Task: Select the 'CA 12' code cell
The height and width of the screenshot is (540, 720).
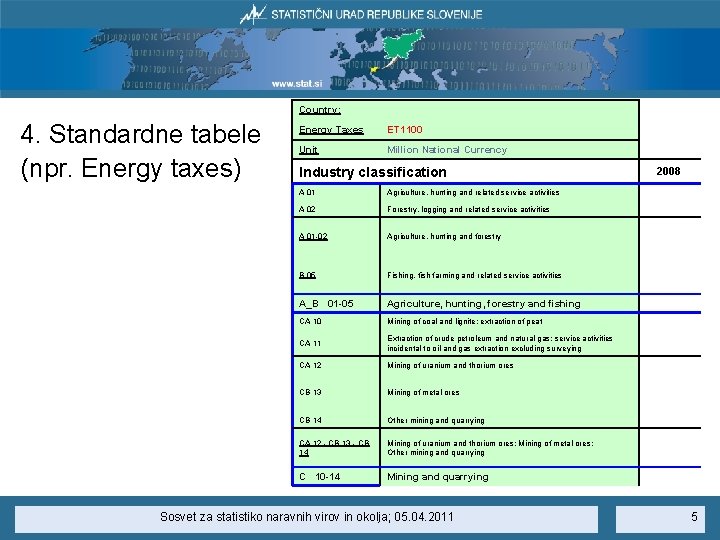Action: pyautogui.click(x=310, y=366)
